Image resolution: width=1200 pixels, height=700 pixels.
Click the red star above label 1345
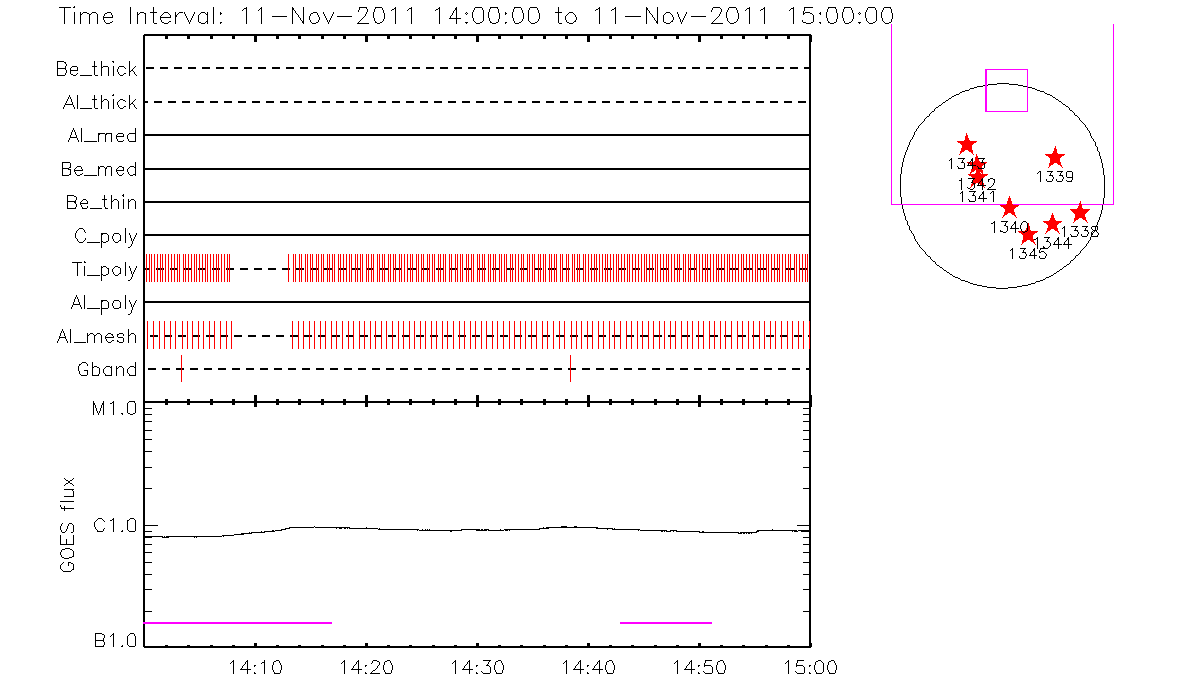click(1028, 234)
